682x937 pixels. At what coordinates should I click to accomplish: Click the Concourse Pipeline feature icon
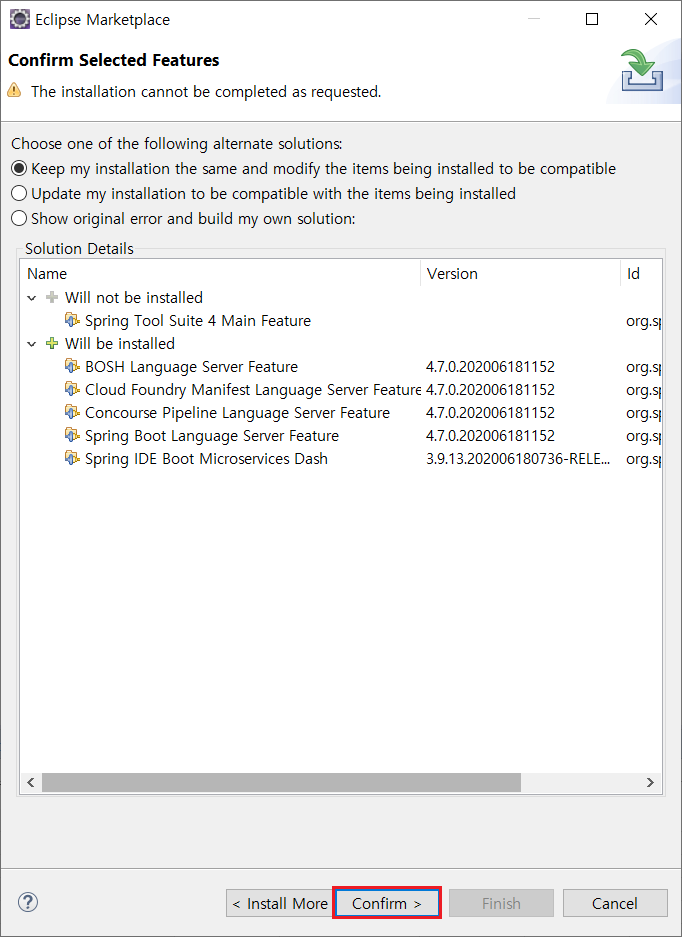[x=72, y=412]
